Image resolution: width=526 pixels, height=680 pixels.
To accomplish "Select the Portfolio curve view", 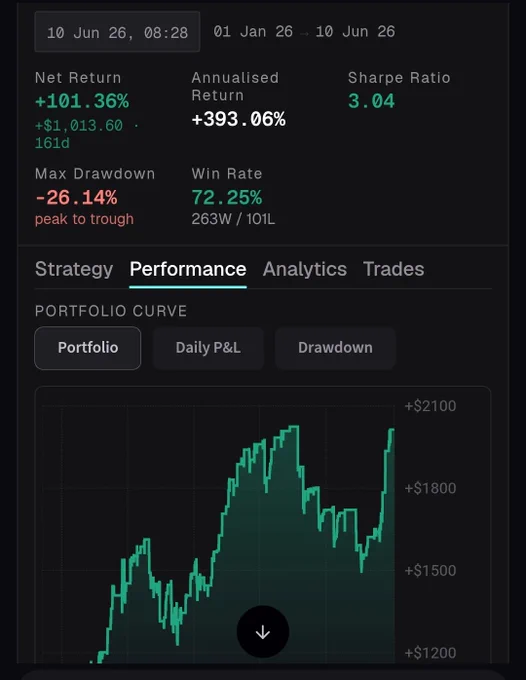I will click(88, 348).
